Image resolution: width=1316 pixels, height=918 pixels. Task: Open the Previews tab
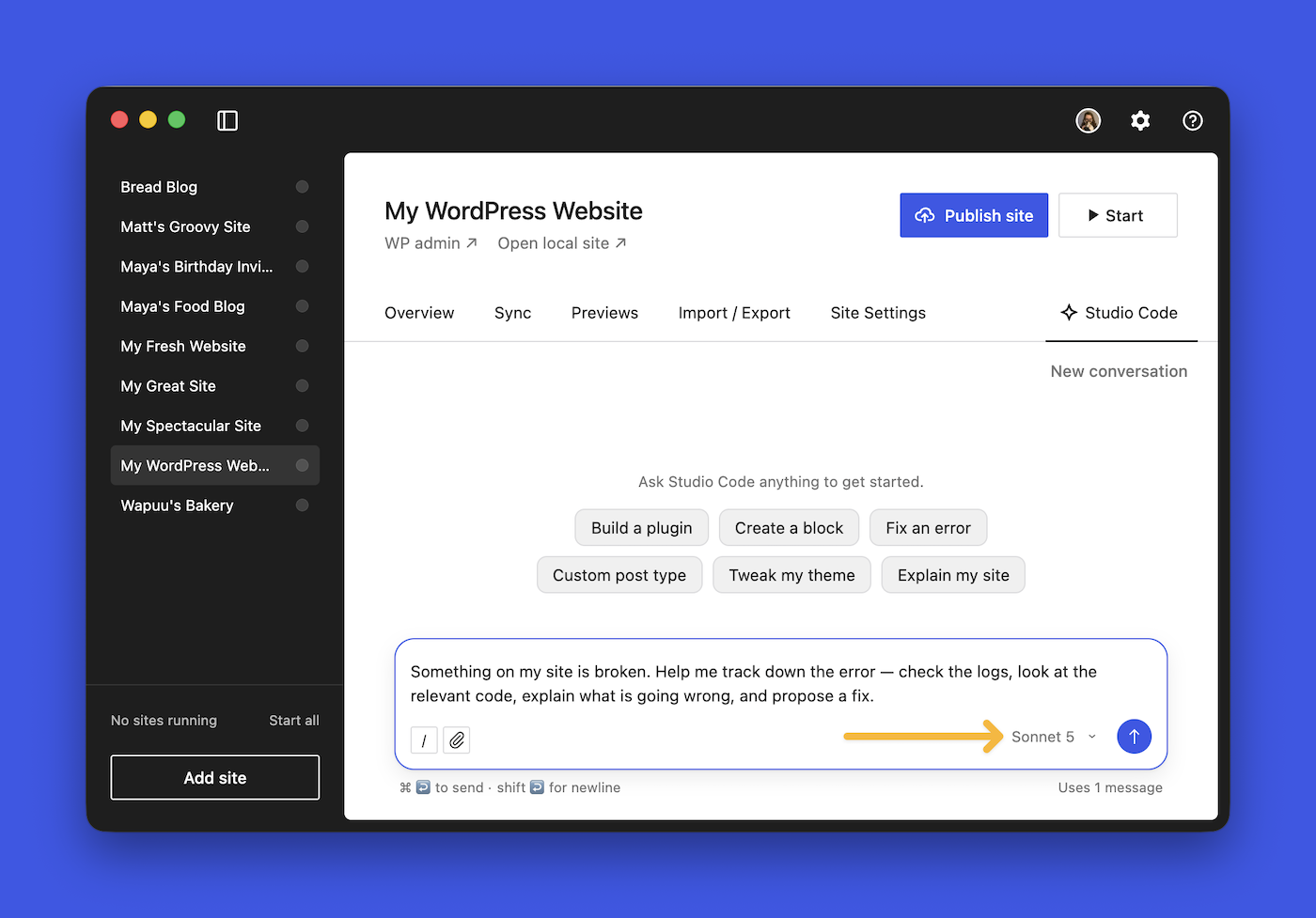click(604, 313)
